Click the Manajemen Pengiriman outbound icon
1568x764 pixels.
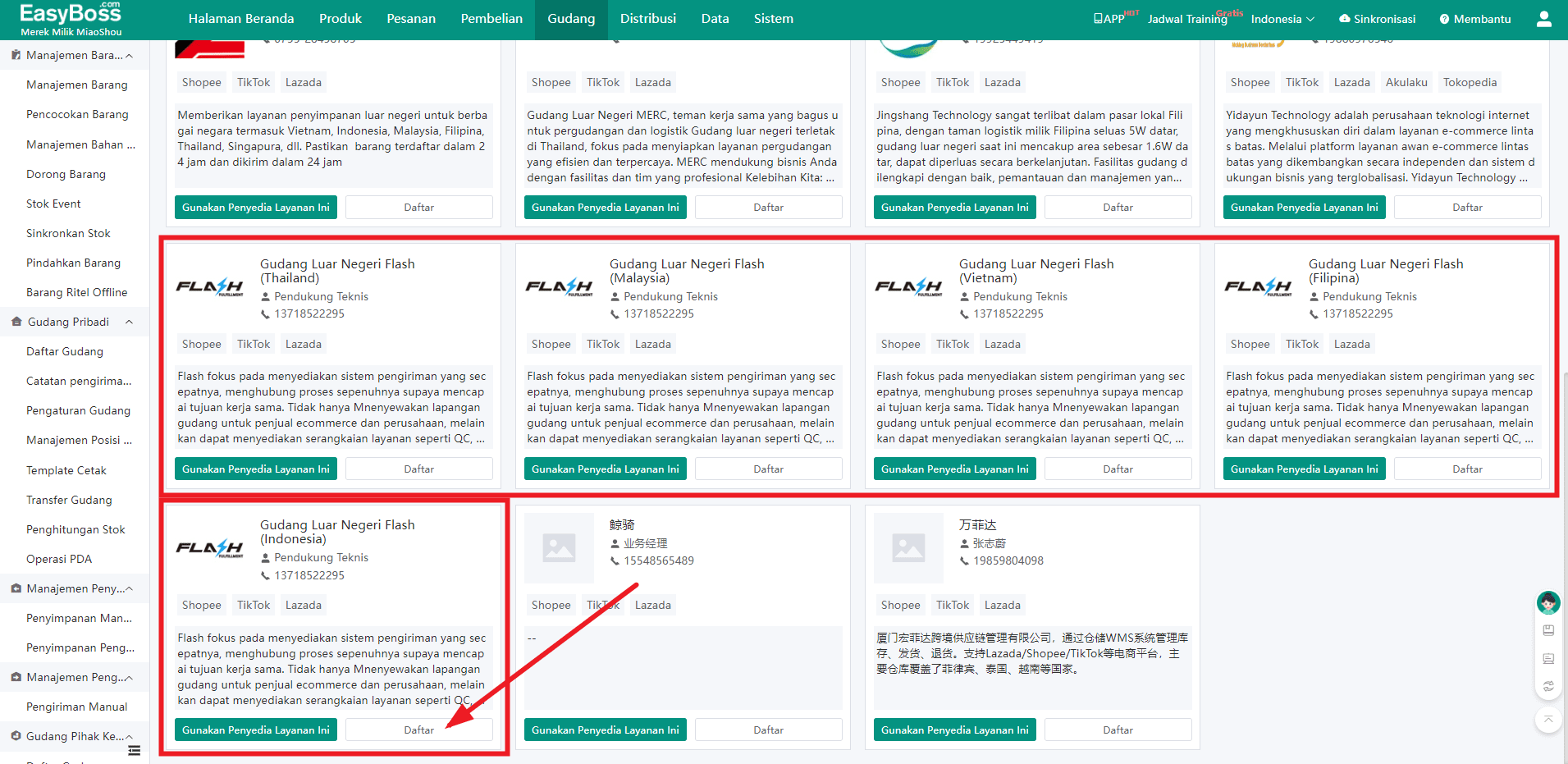pyautogui.click(x=16, y=677)
